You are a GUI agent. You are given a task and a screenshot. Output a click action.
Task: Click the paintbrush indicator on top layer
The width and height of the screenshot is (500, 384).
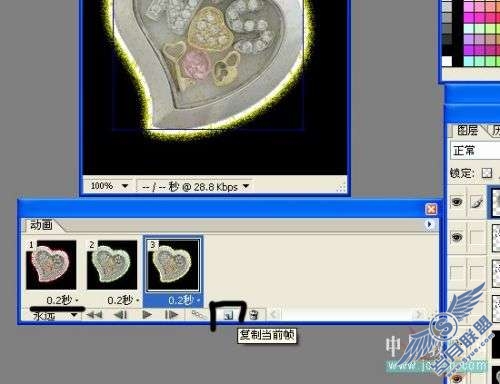(x=477, y=202)
